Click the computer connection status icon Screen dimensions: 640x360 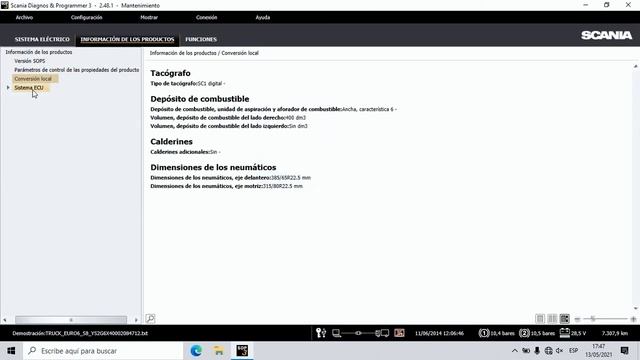336,333
